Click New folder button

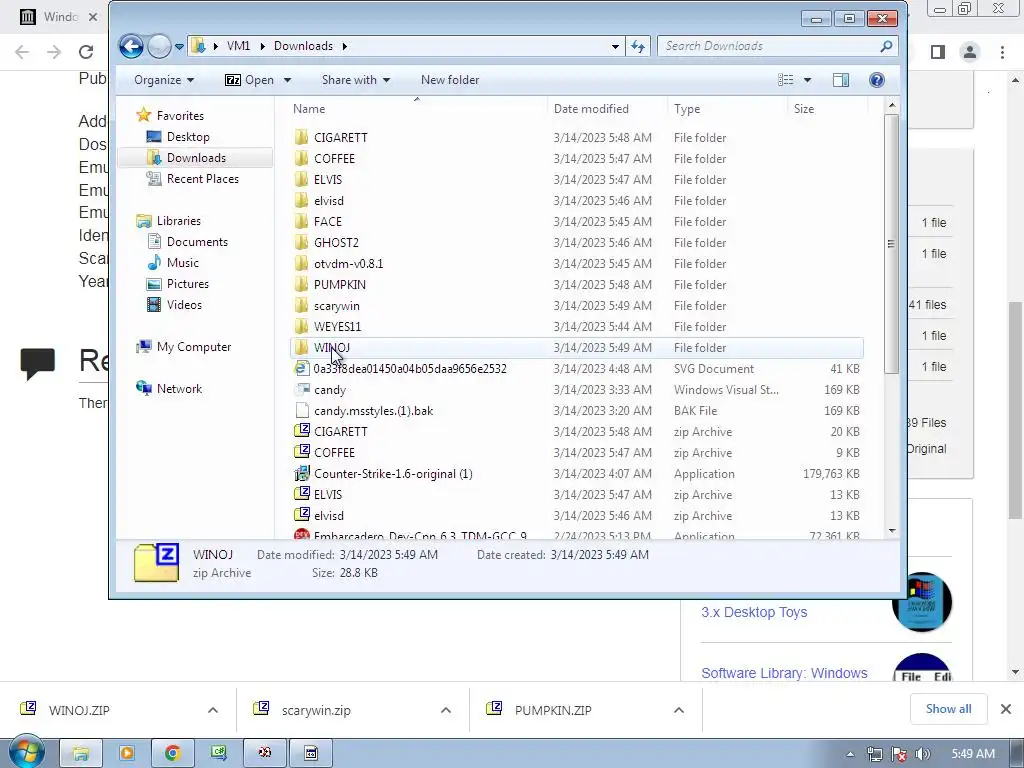[450, 80]
